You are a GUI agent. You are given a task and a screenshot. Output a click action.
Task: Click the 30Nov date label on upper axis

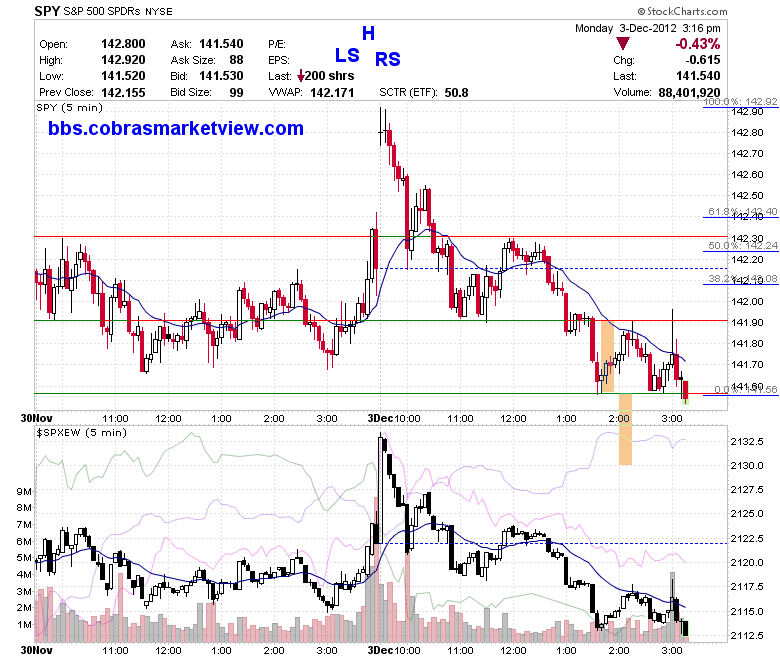[x=36, y=418]
